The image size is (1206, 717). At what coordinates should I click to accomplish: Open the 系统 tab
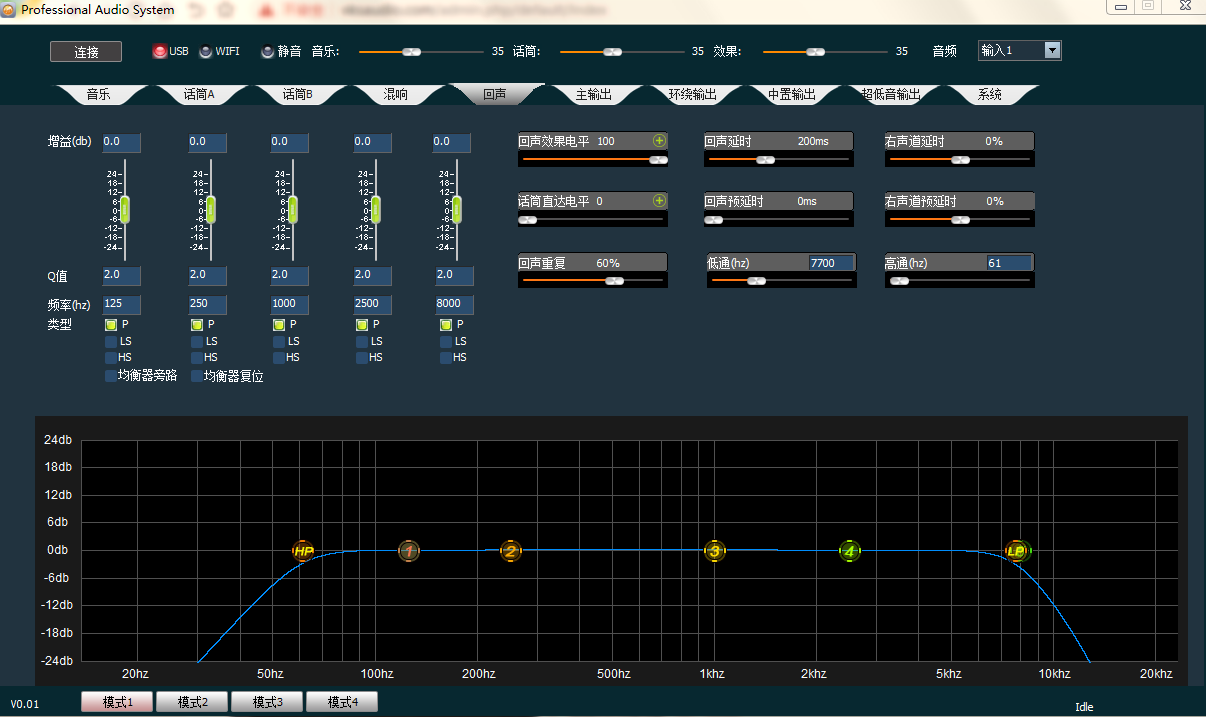pos(989,95)
